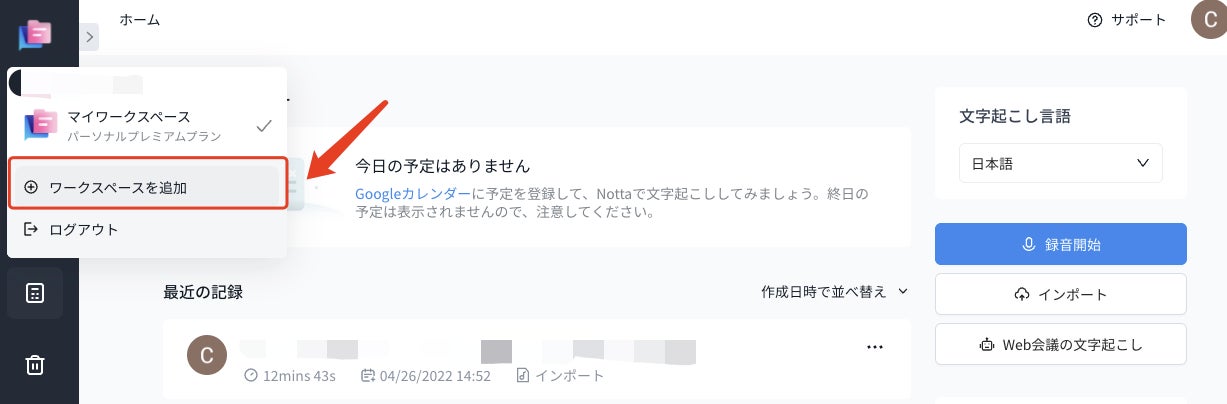Screen dimensions: 1227x404
Task: Click ログアウト to sign out
Action: [x=84, y=229]
